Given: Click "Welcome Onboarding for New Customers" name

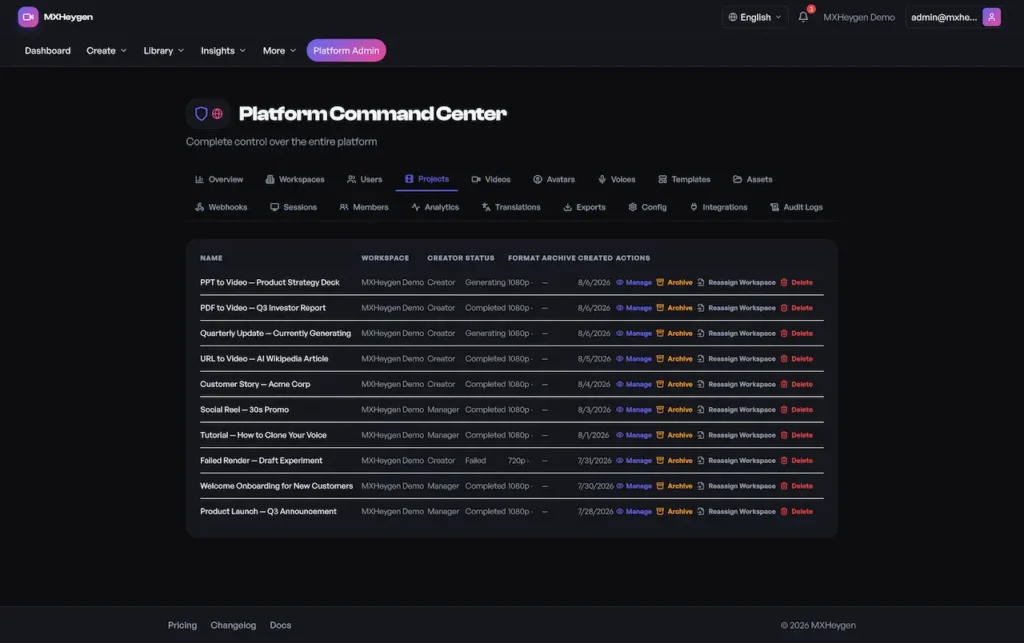Looking at the screenshot, I should tap(276, 486).
